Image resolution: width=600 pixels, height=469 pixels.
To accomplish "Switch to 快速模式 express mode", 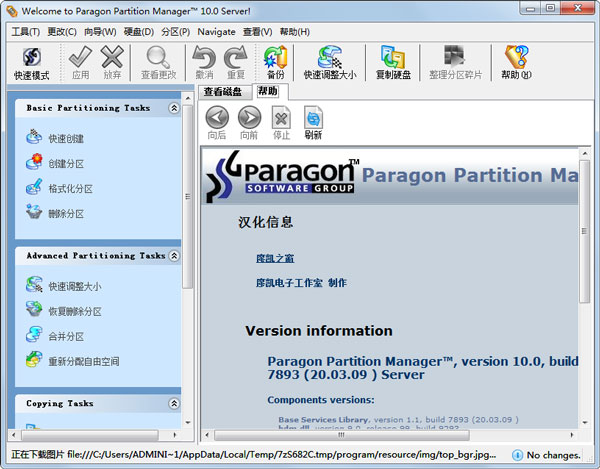I will [x=32, y=63].
